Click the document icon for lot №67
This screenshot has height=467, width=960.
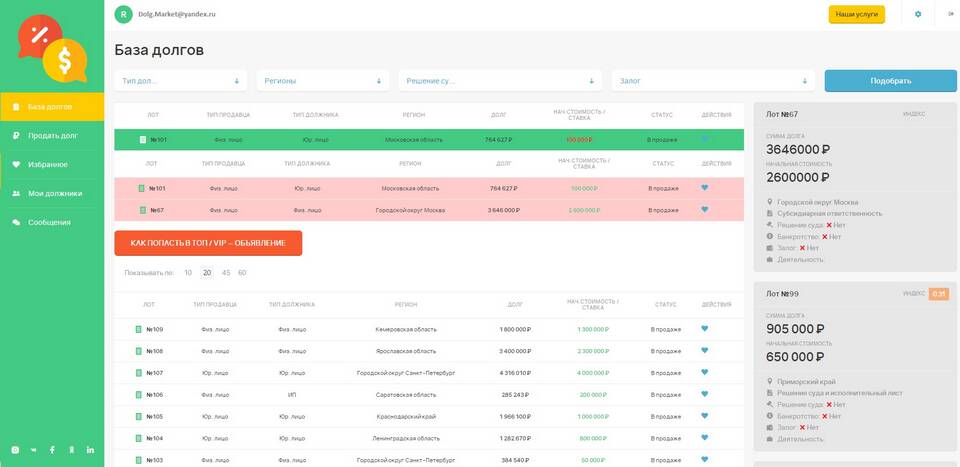(143, 210)
